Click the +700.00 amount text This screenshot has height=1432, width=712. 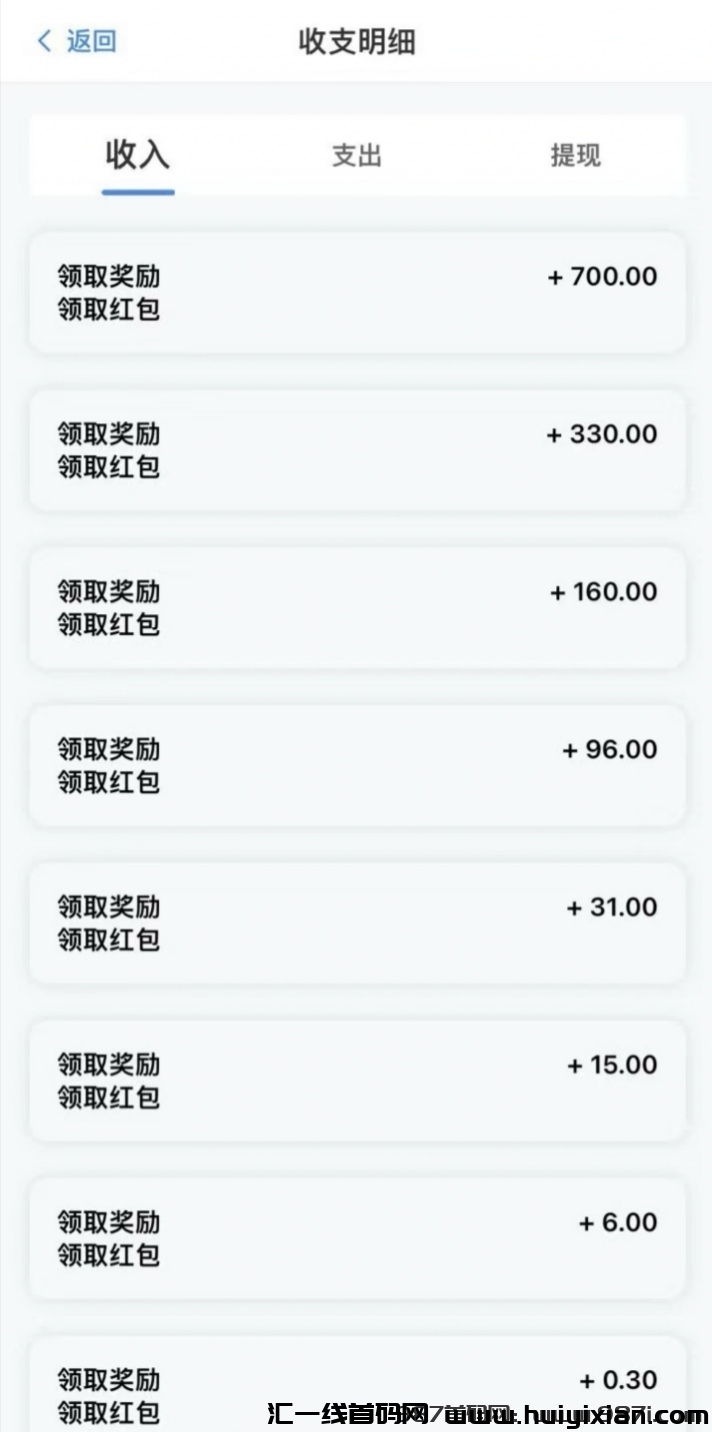[603, 277]
